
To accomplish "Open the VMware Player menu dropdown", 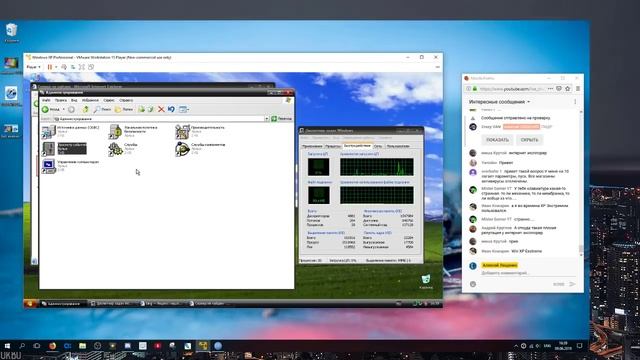I will tap(33, 67).
